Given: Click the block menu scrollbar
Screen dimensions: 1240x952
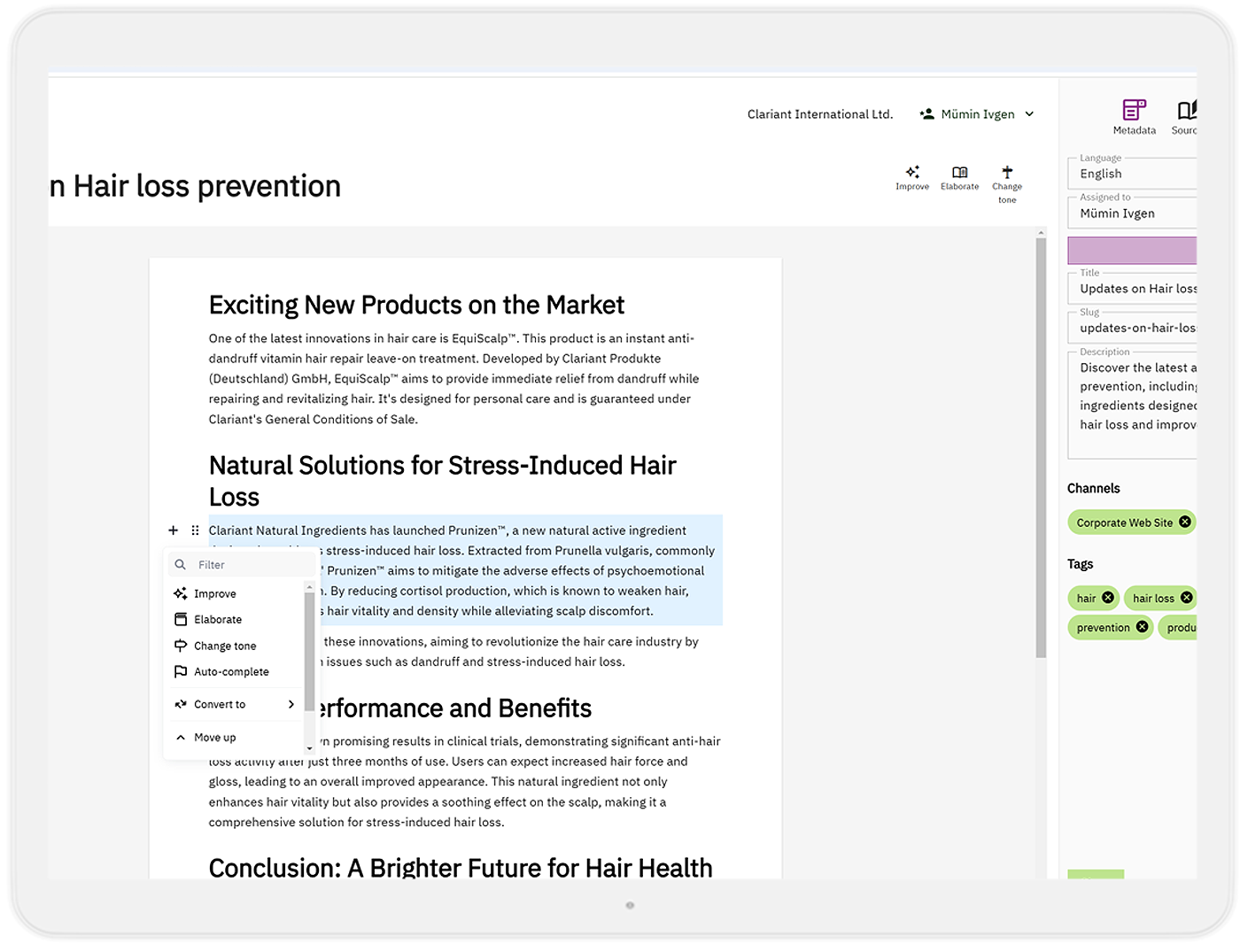Looking at the screenshot, I should 309,652.
